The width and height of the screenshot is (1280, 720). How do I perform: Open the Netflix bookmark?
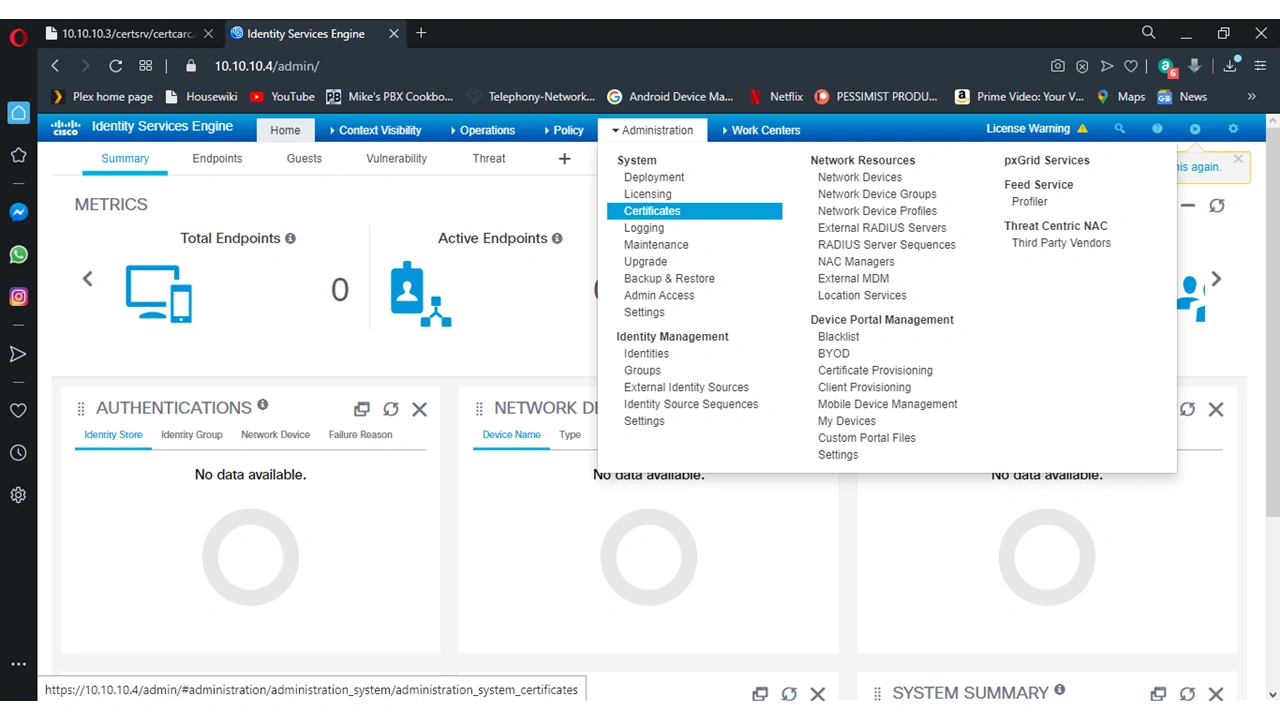775,97
